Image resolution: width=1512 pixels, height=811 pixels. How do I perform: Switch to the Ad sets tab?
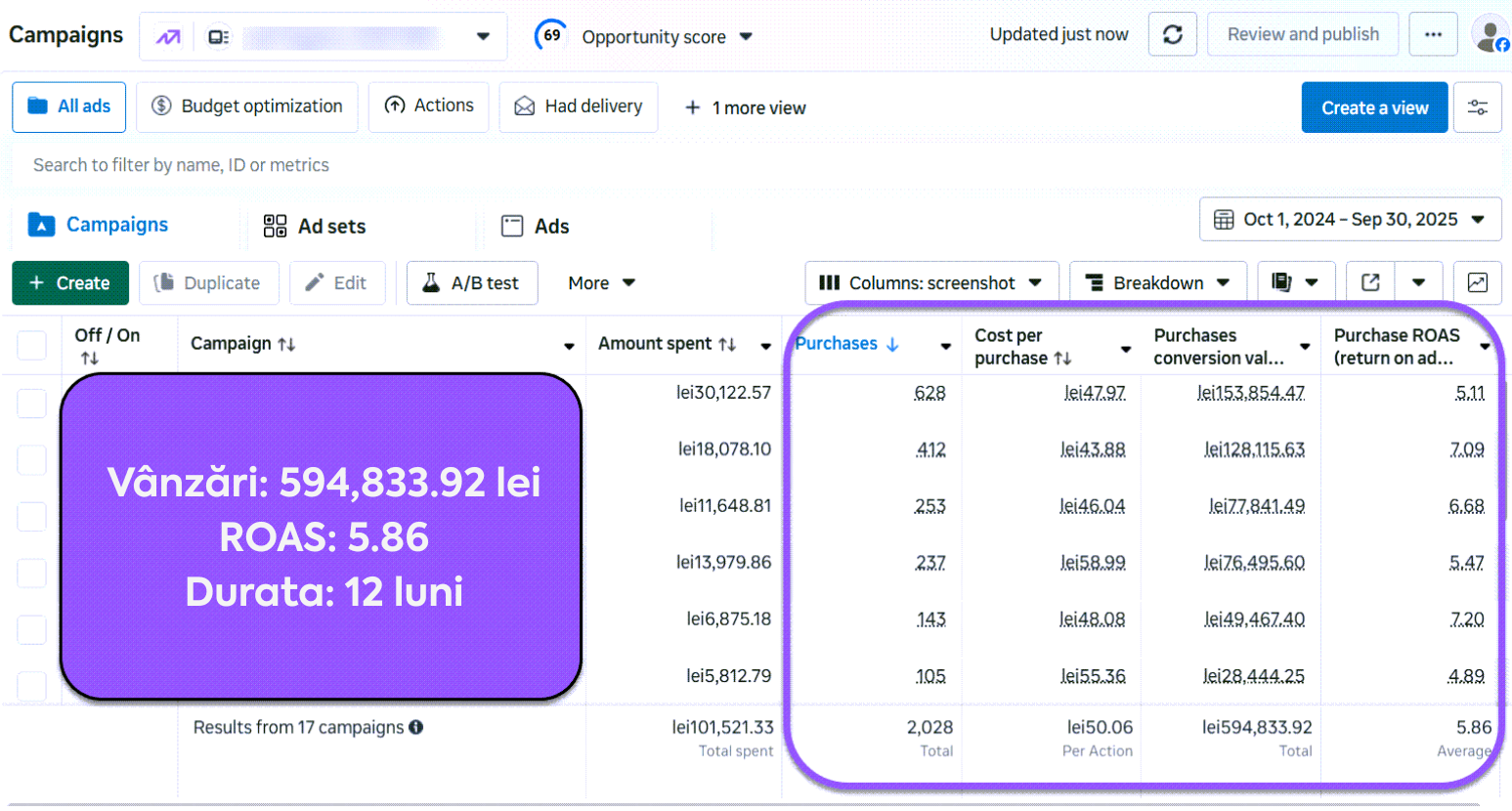click(315, 226)
